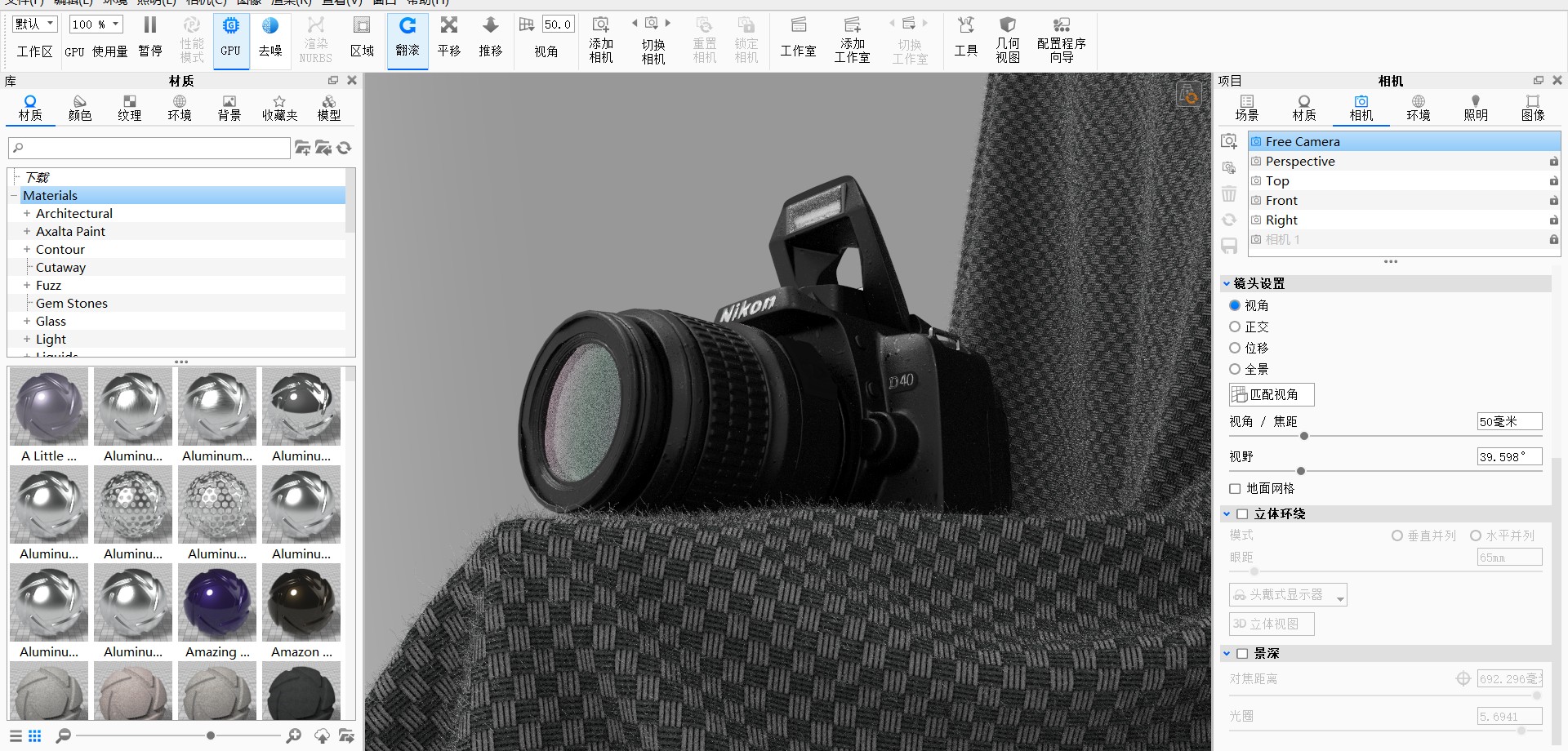Launch the 配置程序向导 wizard icon

click(x=1061, y=37)
